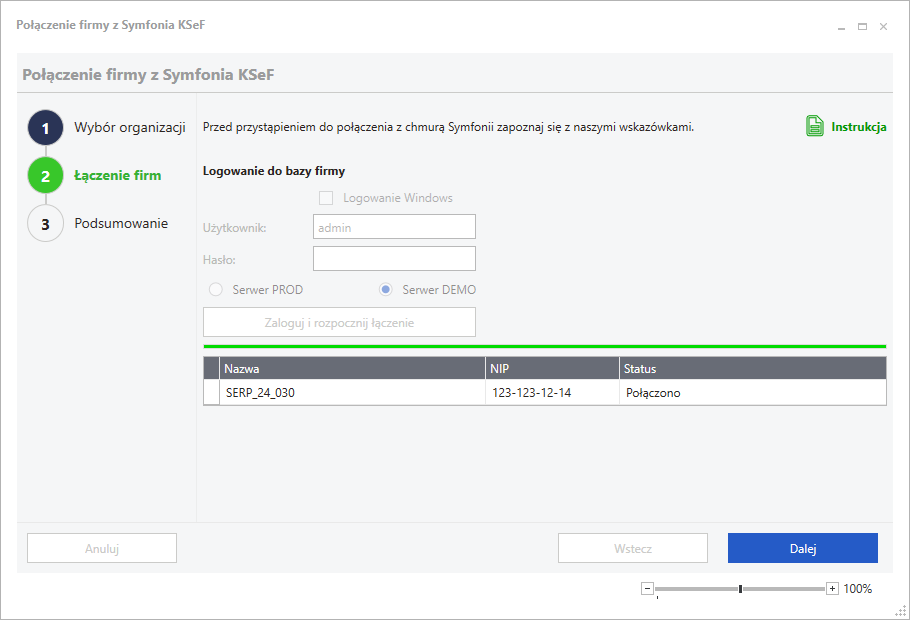The height and width of the screenshot is (620, 910).
Task: Click the Instrukcja link text
Action: [x=858, y=127]
